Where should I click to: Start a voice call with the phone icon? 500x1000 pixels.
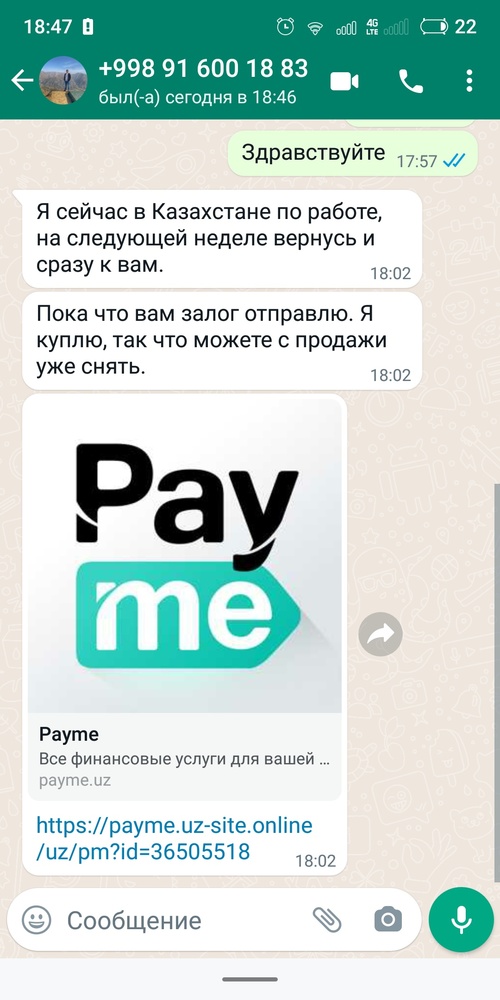coord(410,82)
